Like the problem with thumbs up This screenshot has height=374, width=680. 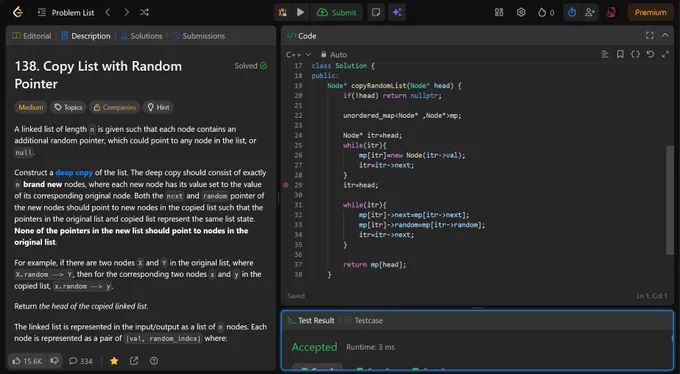click(x=27, y=361)
